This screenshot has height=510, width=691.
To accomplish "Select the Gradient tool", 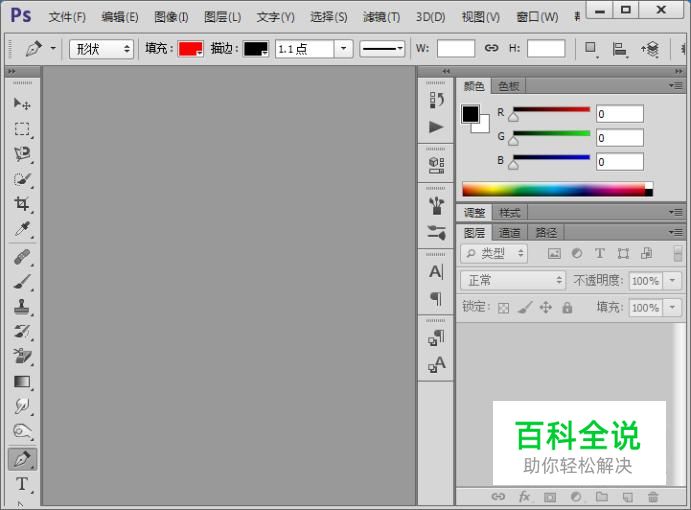I will tap(22, 381).
